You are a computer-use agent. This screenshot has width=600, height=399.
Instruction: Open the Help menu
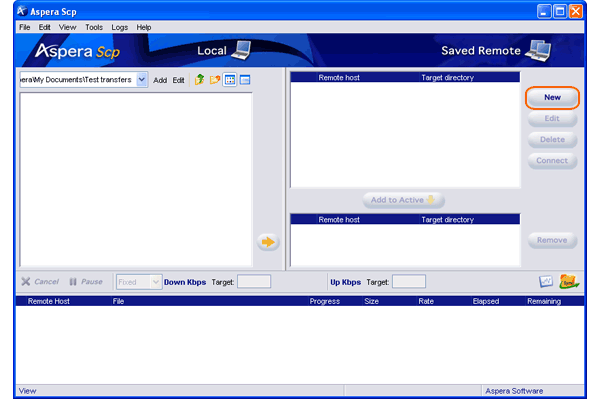144,27
